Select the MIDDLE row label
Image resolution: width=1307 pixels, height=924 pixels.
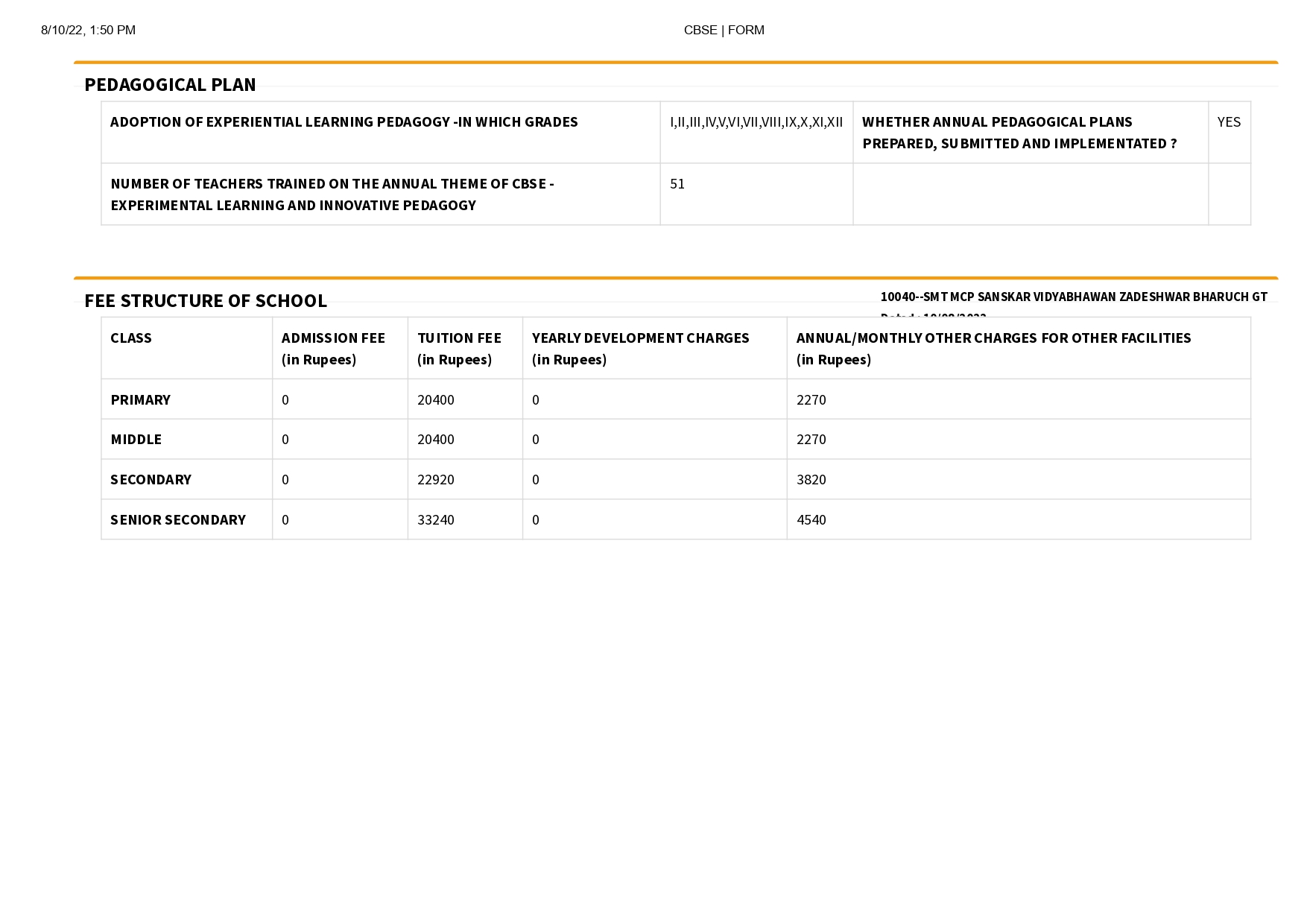(x=136, y=440)
